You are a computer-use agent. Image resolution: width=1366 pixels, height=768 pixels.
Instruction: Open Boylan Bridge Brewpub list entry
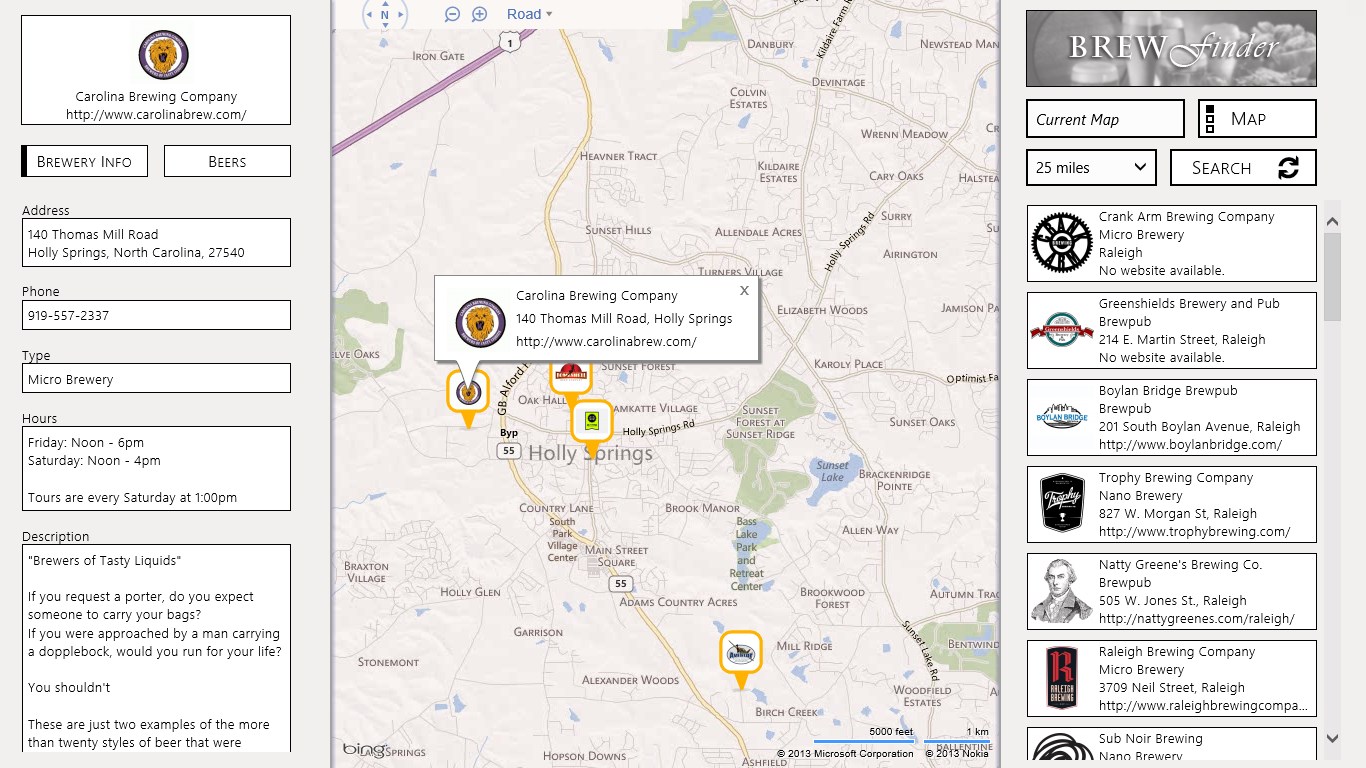[x=1171, y=418]
